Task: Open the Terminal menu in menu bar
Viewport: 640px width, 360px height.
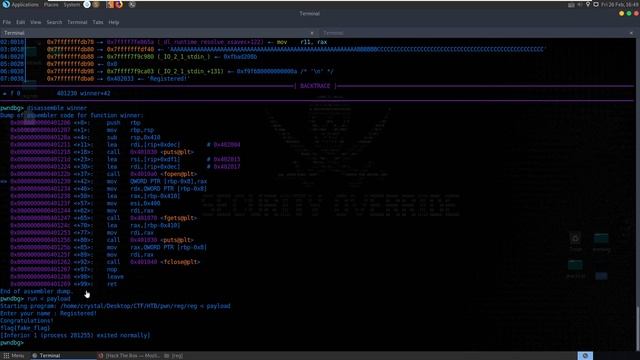Action: [x=77, y=22]
